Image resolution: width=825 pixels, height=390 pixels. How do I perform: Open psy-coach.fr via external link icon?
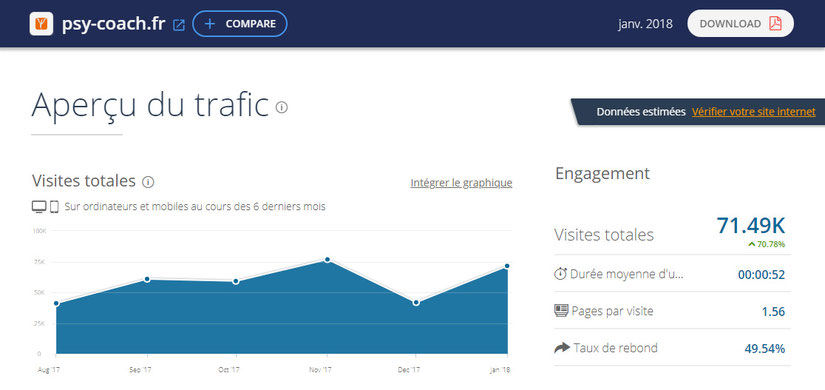tap(179, 25)
